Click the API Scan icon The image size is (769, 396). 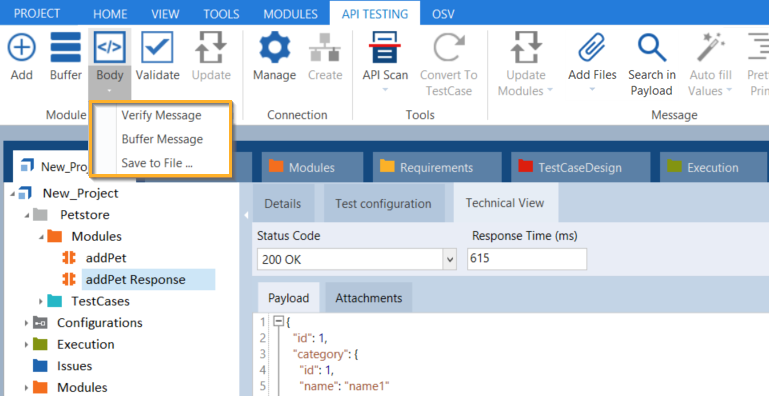[x=385, y=48]
